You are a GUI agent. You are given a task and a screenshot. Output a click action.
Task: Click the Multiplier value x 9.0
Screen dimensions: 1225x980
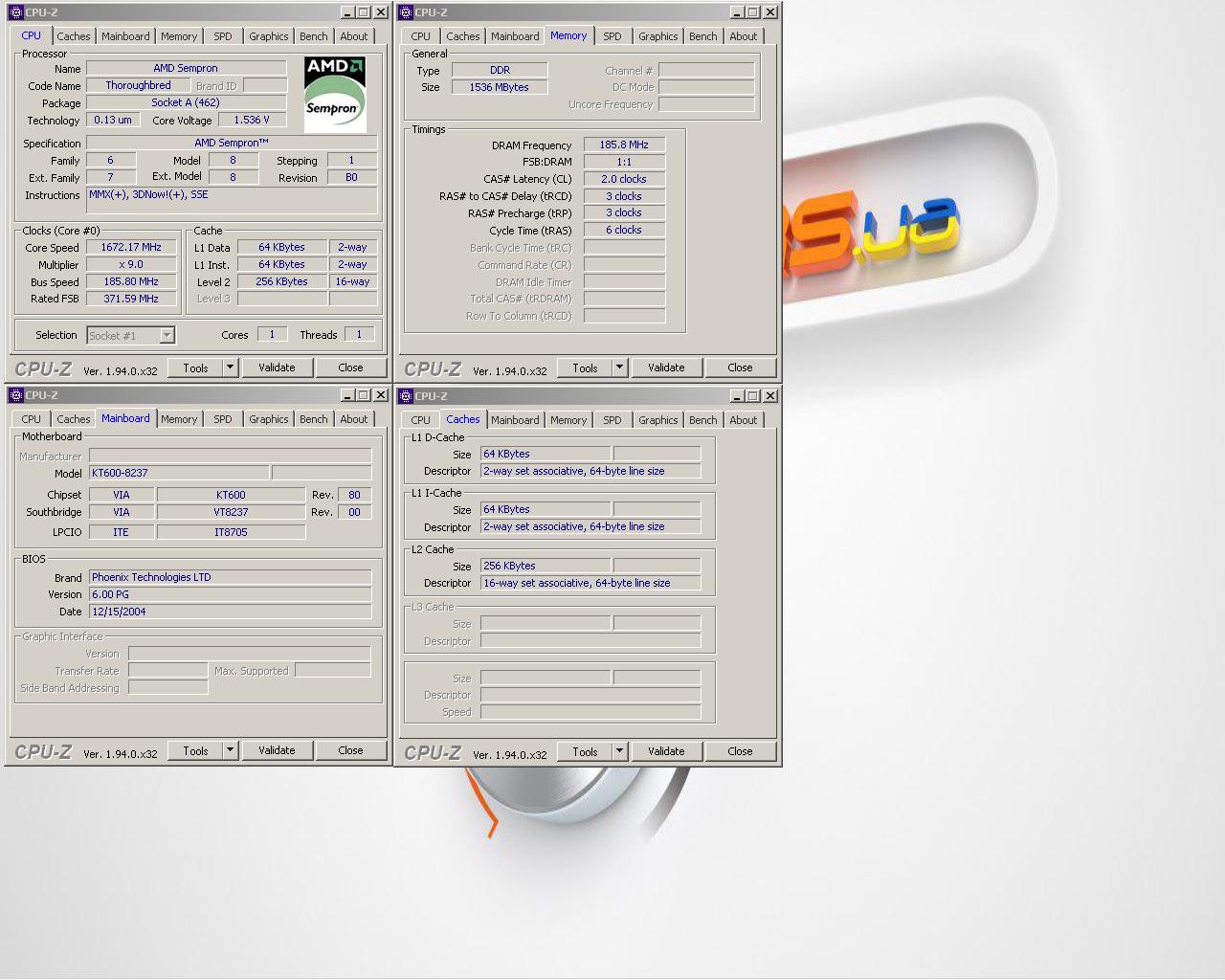[131, 264]
